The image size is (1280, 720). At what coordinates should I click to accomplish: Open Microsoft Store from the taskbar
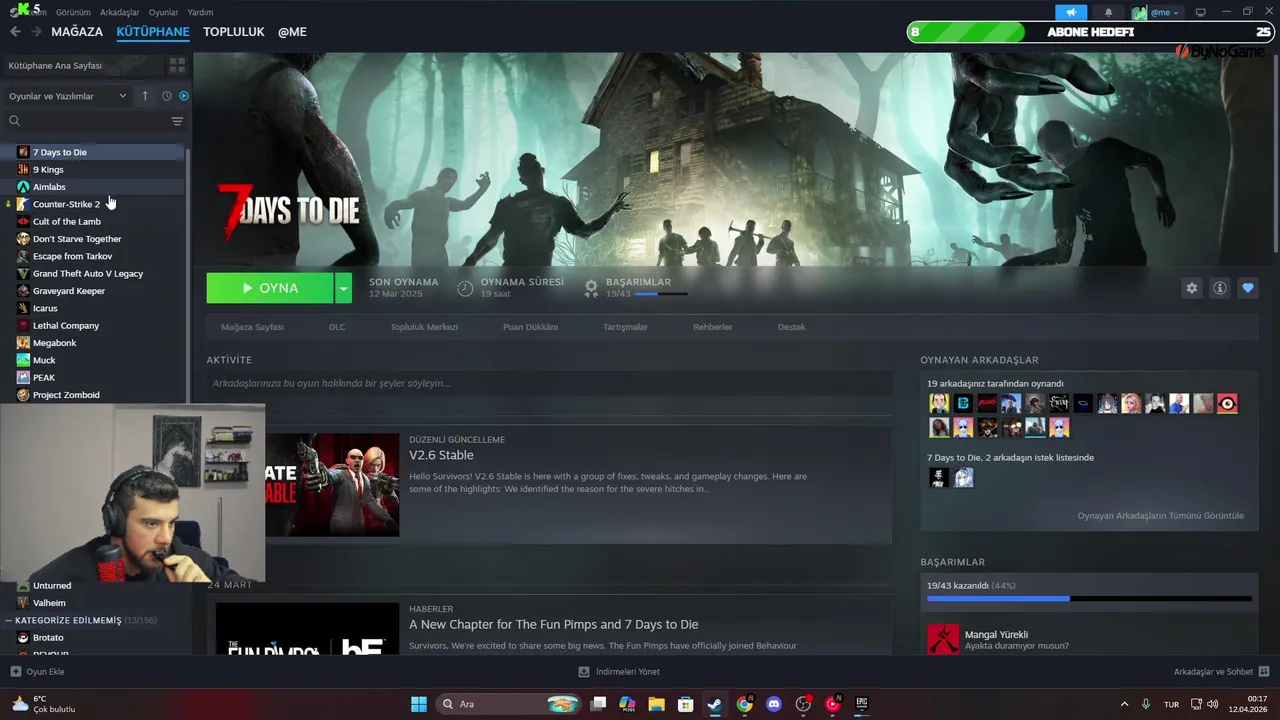click(x=685, y=704)
